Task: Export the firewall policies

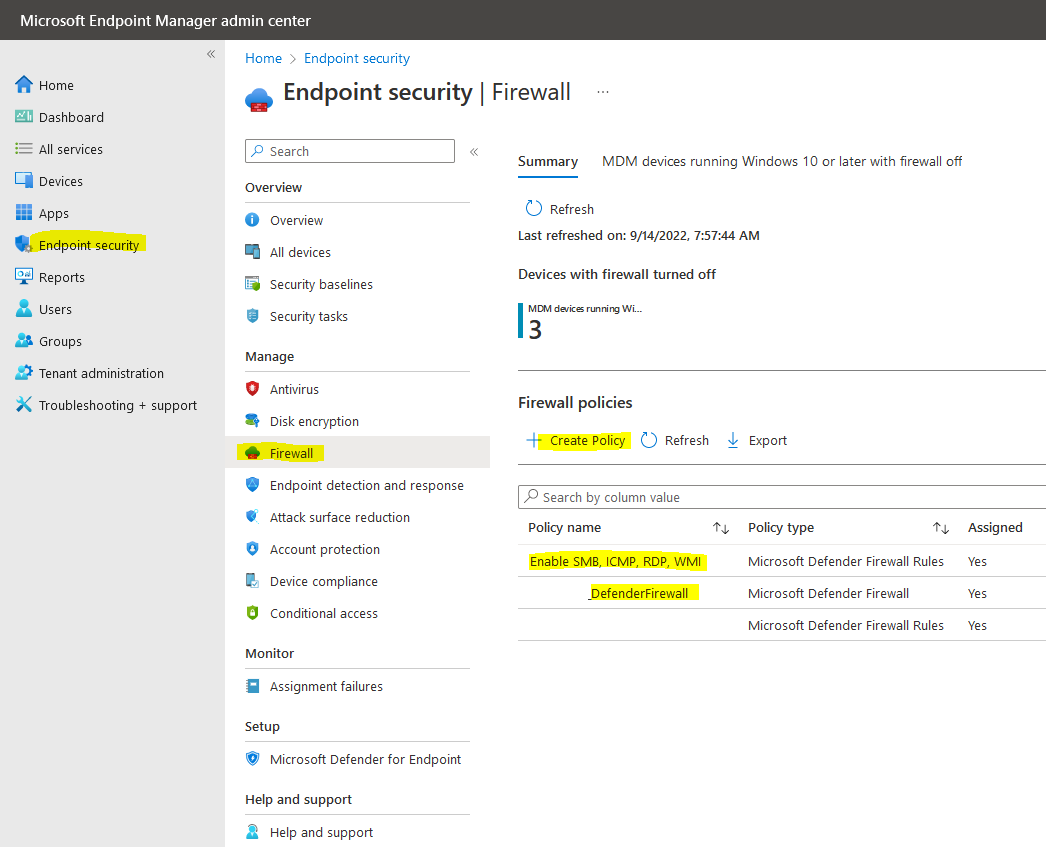Action: click(x=756, y=440)
